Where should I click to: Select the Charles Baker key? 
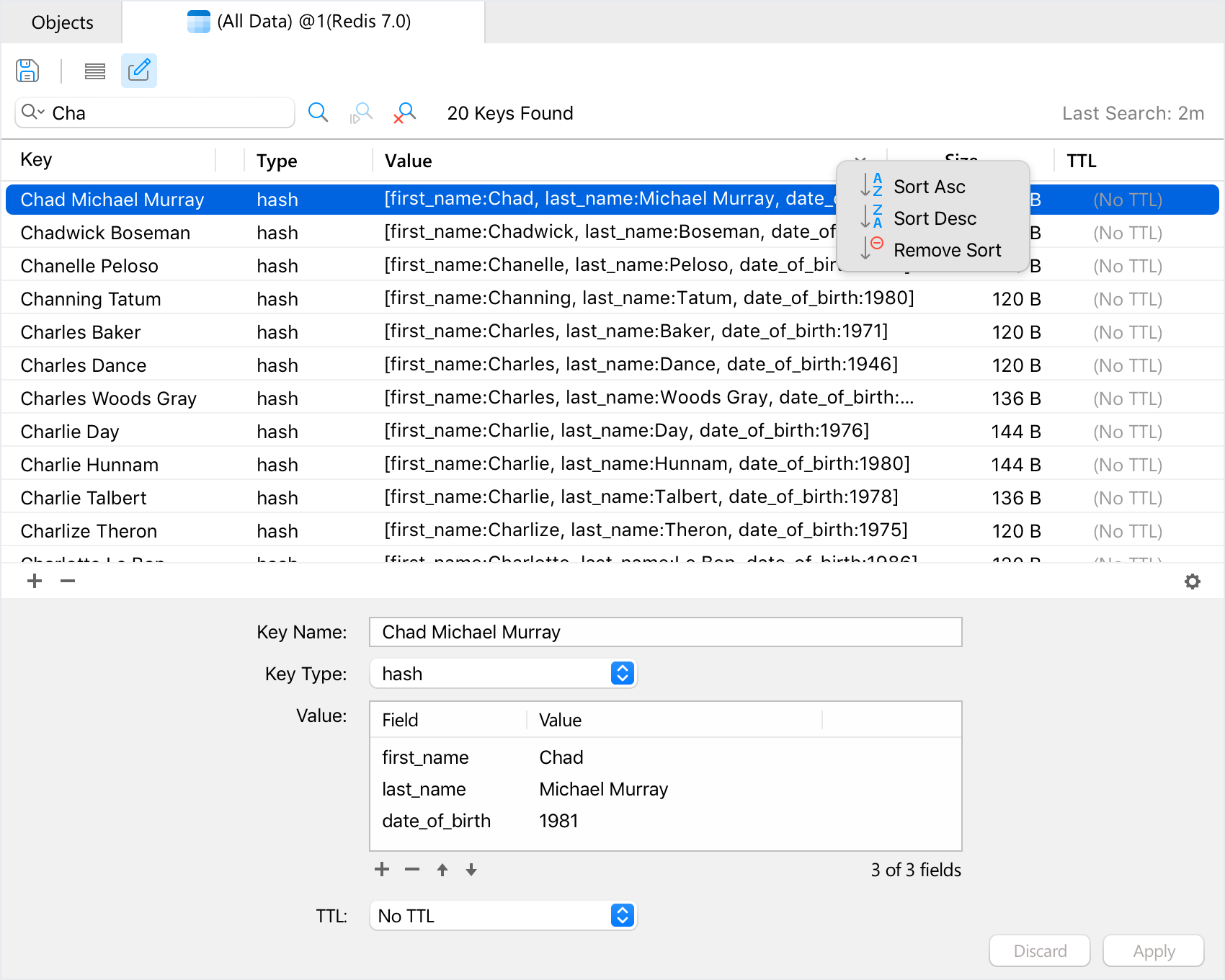coord(81,332)
